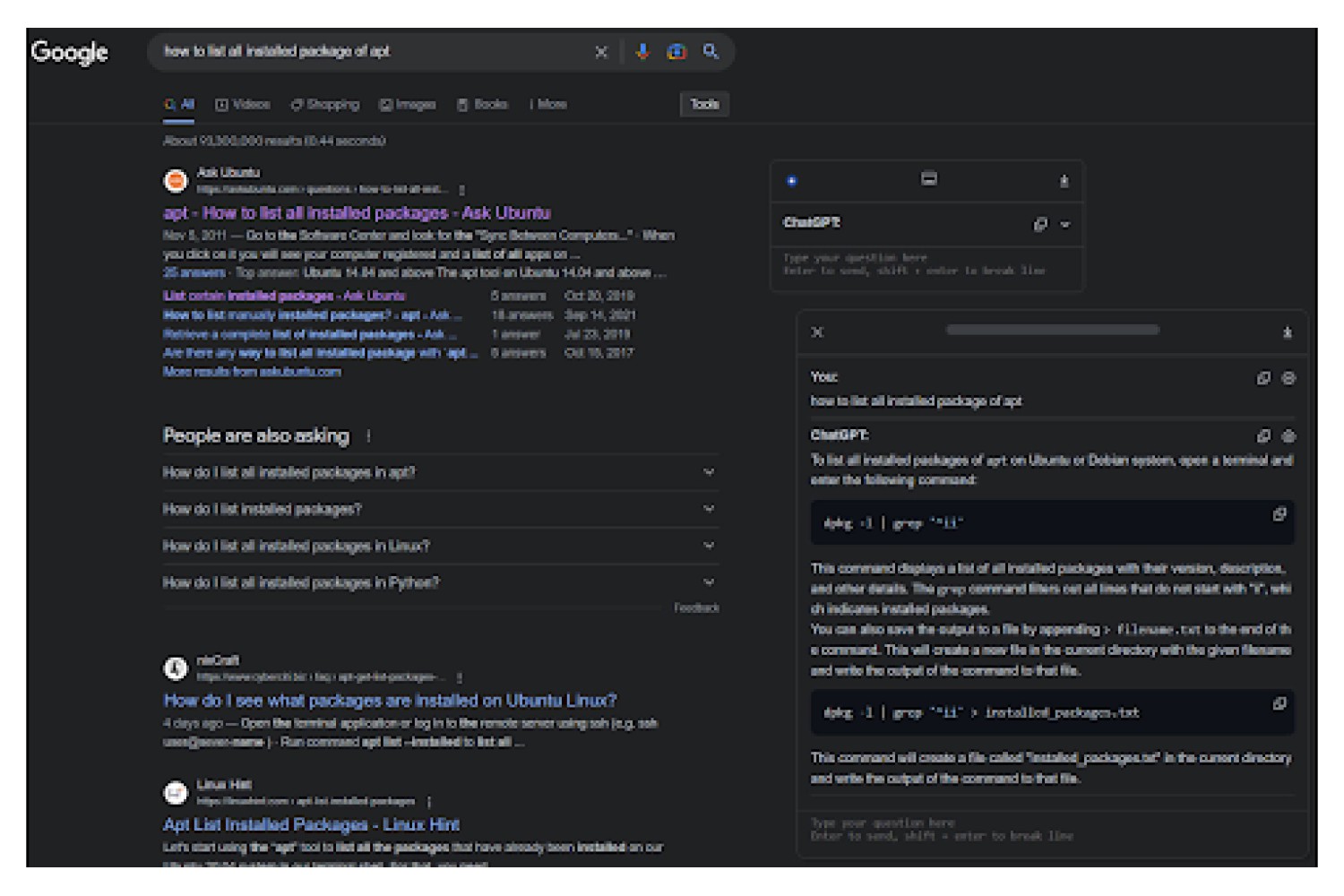The image size is (1344, 896).
Task: Expand dropdown arrow on ChatGPT card
Action: pos(1065,225)
